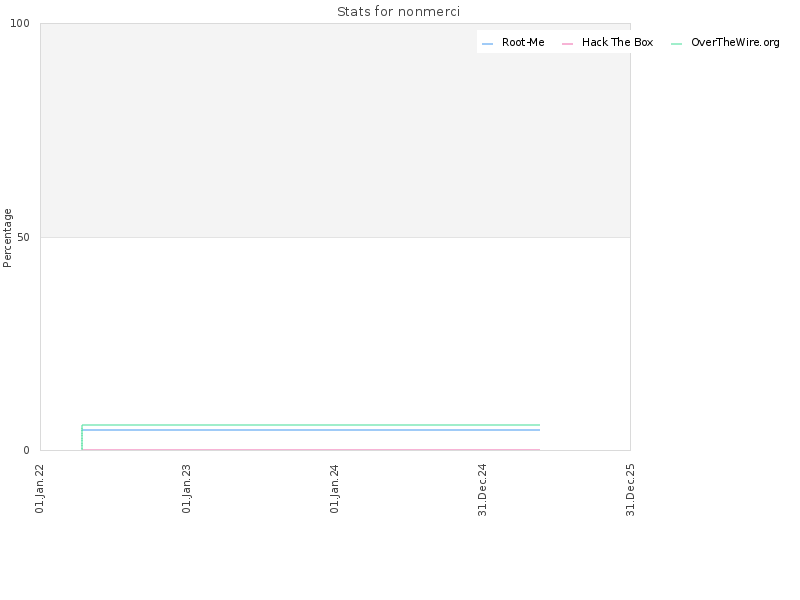Click the 01.Jan.24 x-axis date label
Viewport: 800px width, 600px height.
(334, 488)
